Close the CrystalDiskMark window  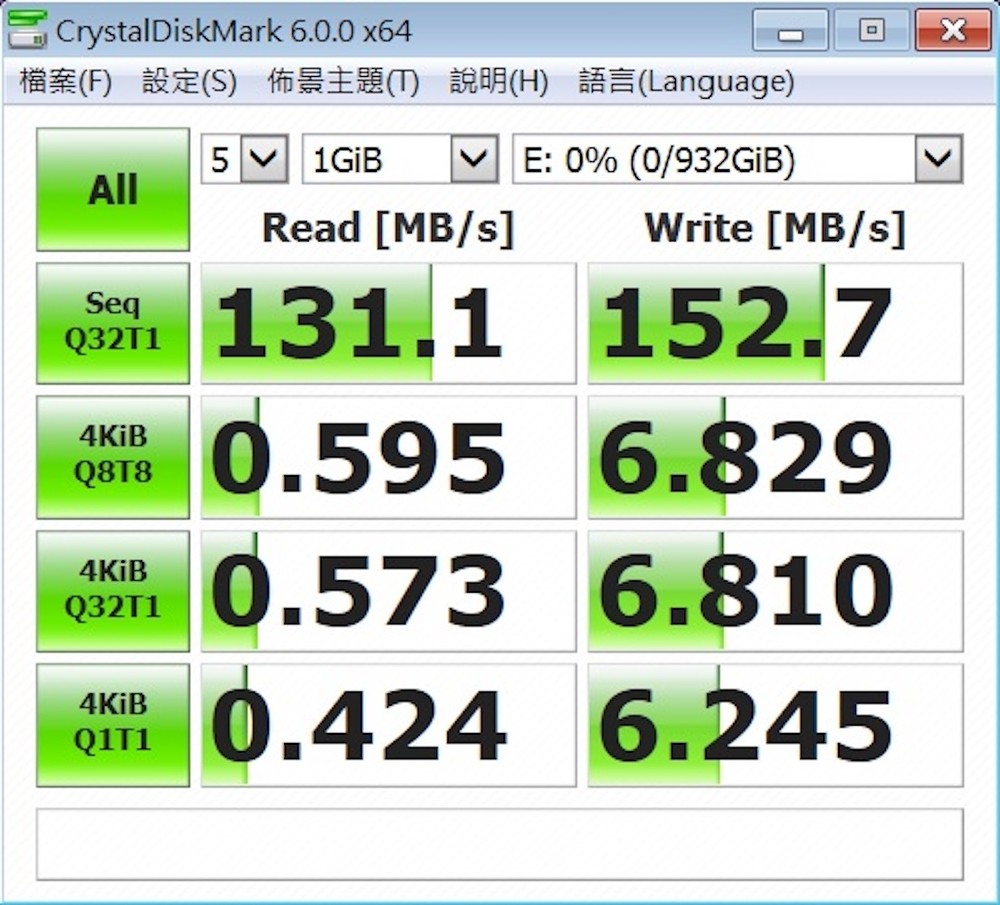coord(953,30)
